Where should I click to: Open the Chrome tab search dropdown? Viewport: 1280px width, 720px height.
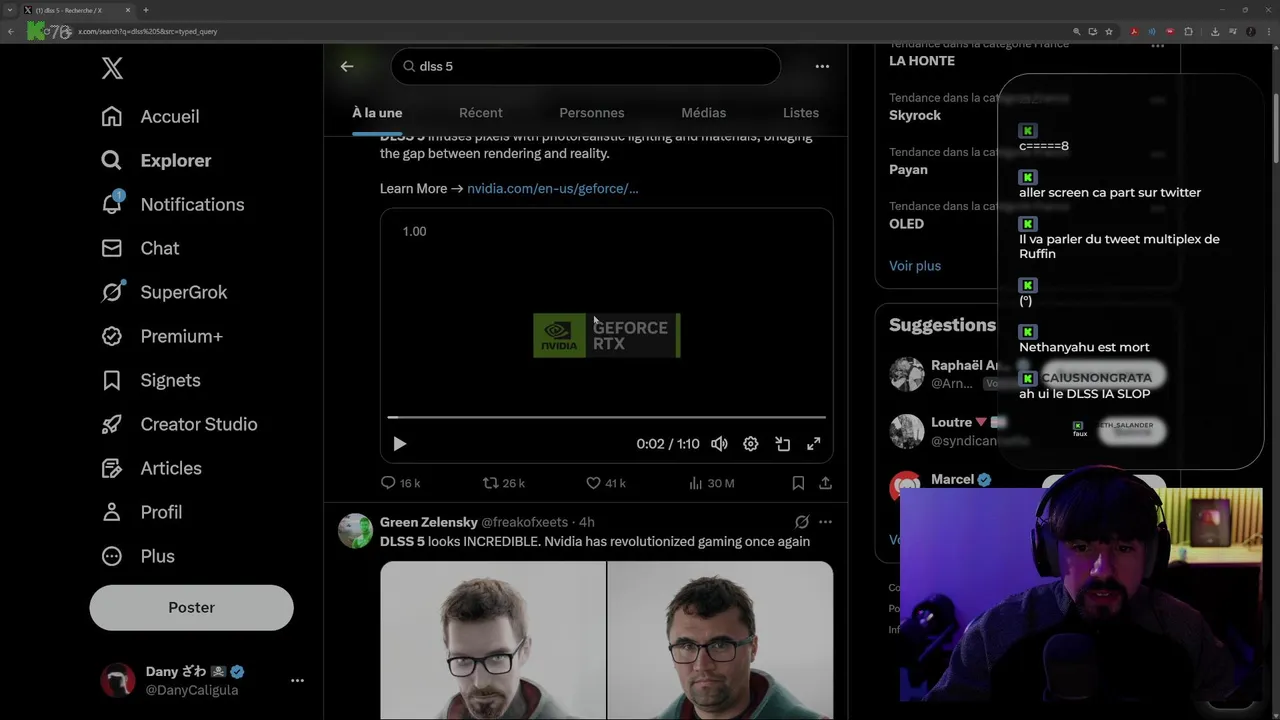(9, 10)
